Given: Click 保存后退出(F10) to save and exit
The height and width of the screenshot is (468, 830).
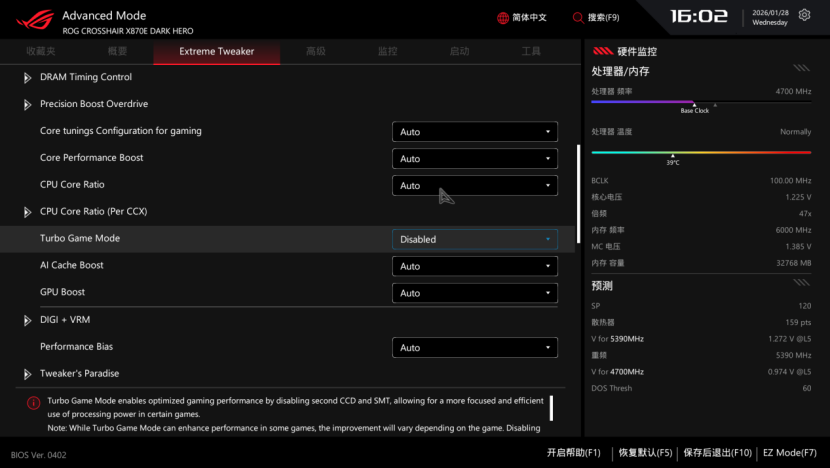Looking at the screenshot, I should [717, 453].
